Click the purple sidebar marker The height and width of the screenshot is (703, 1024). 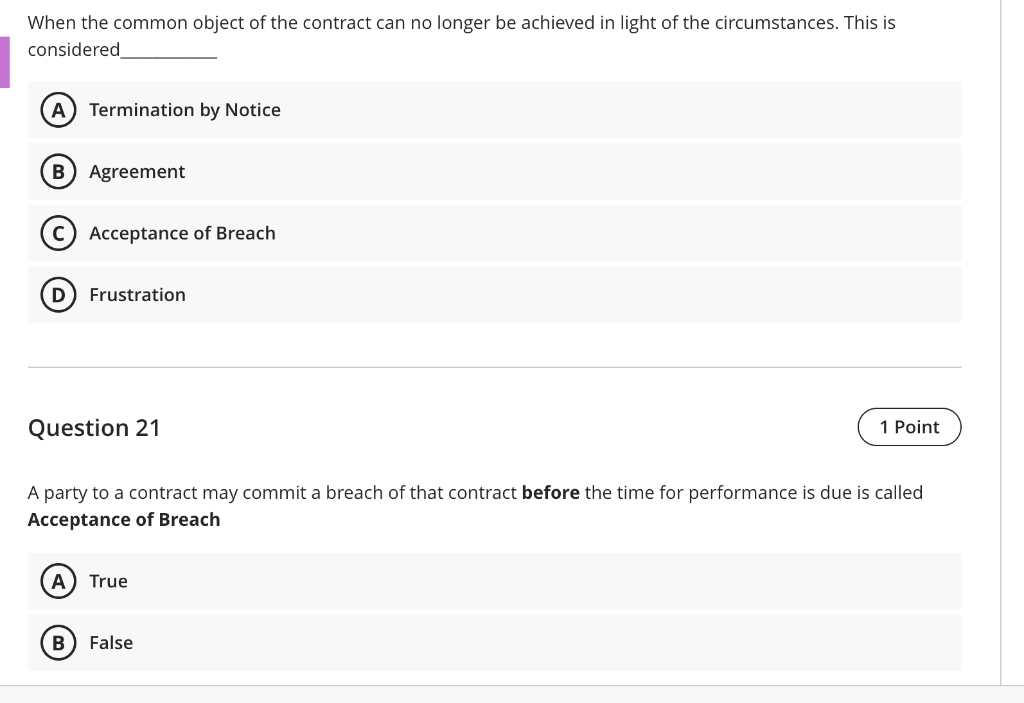[4, 60]
